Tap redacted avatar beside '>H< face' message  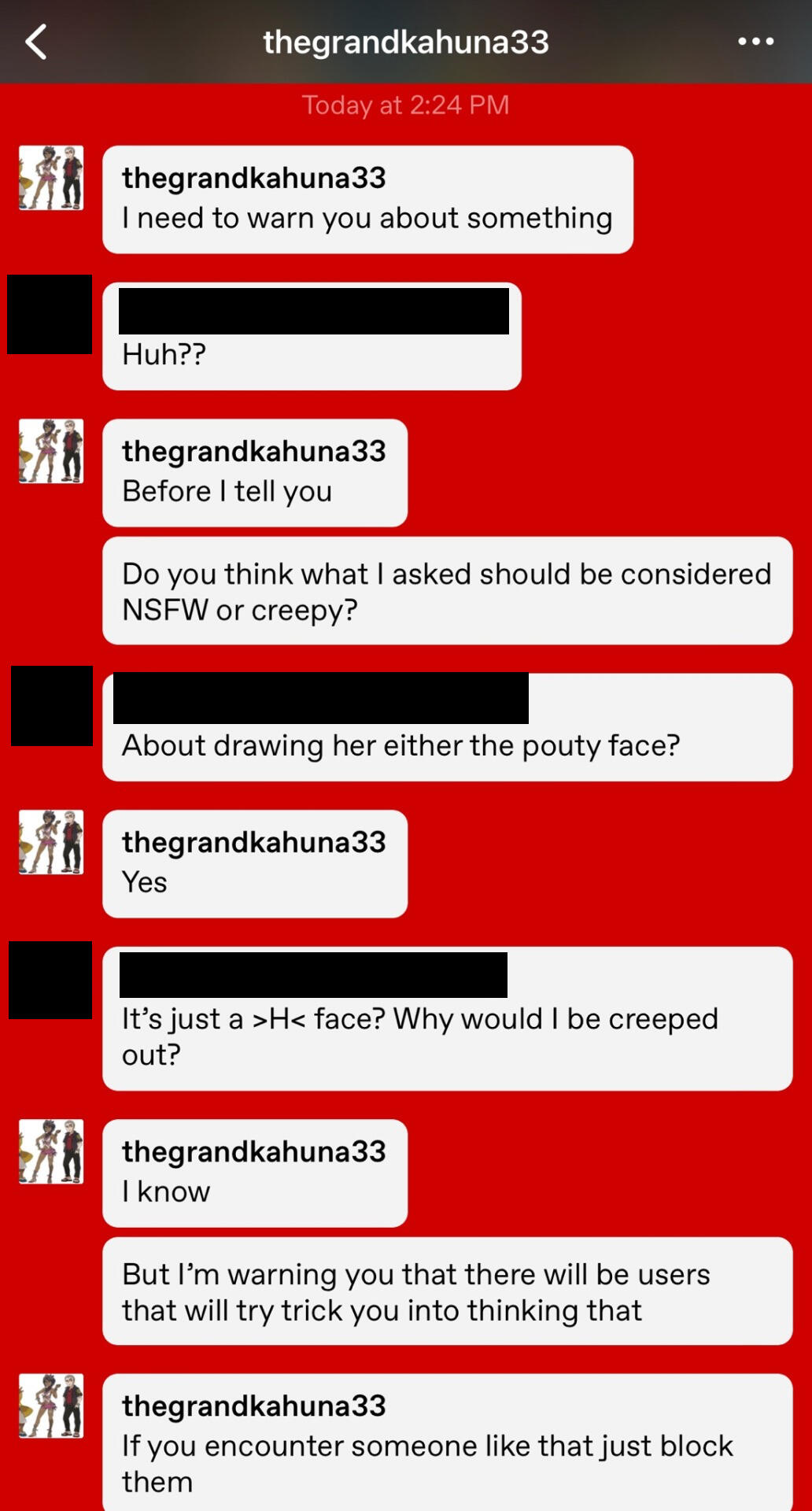point(50,980)
